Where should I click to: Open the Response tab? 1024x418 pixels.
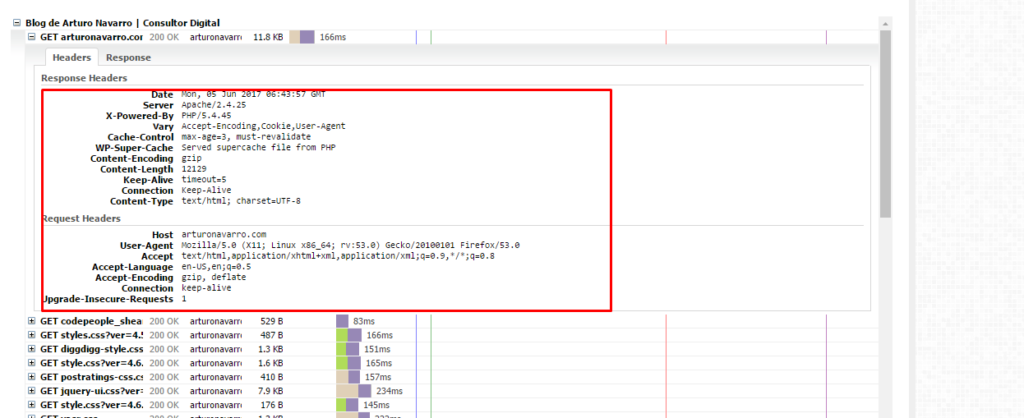tap(129, 57)
